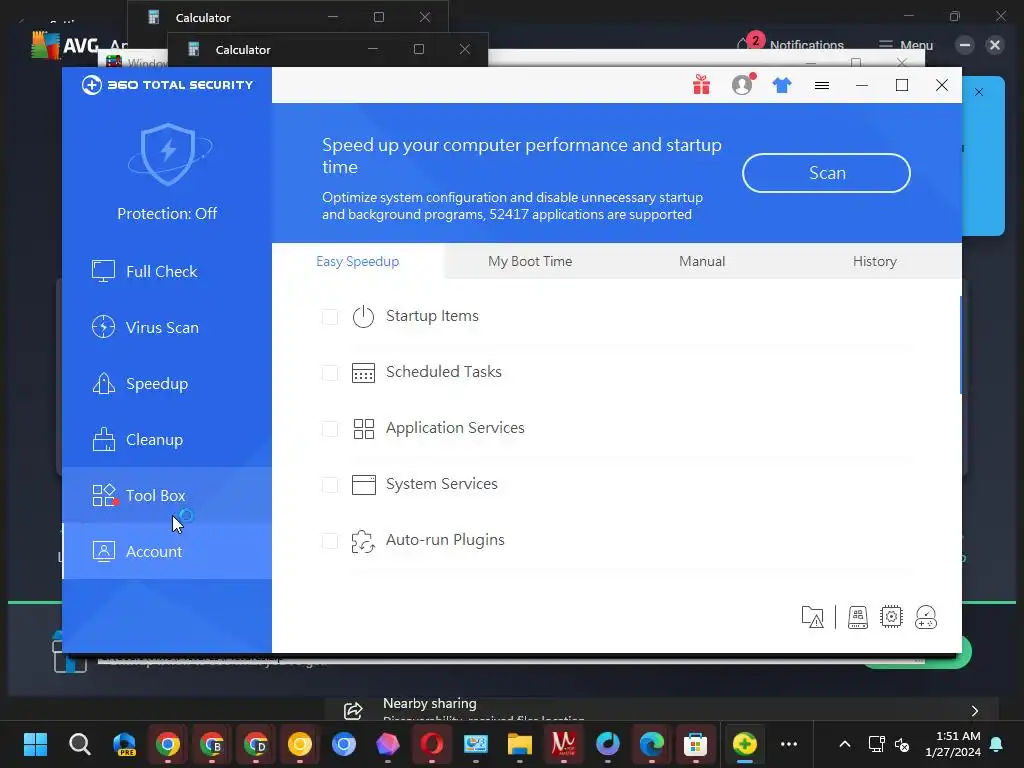The width and height of the screenshot is (1024, 768).
Task: Check the Auto-run Plugins checkbox
Action: [x=330, y=541]
